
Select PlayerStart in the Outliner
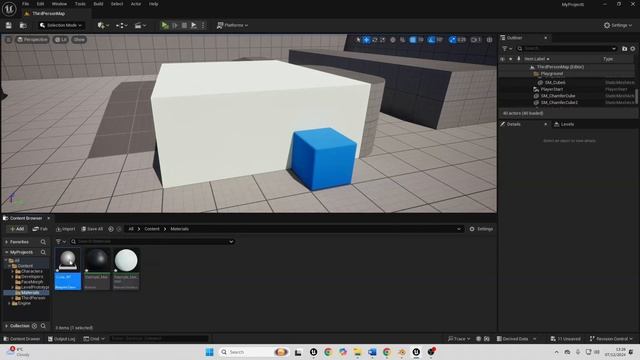pos(552,89)
